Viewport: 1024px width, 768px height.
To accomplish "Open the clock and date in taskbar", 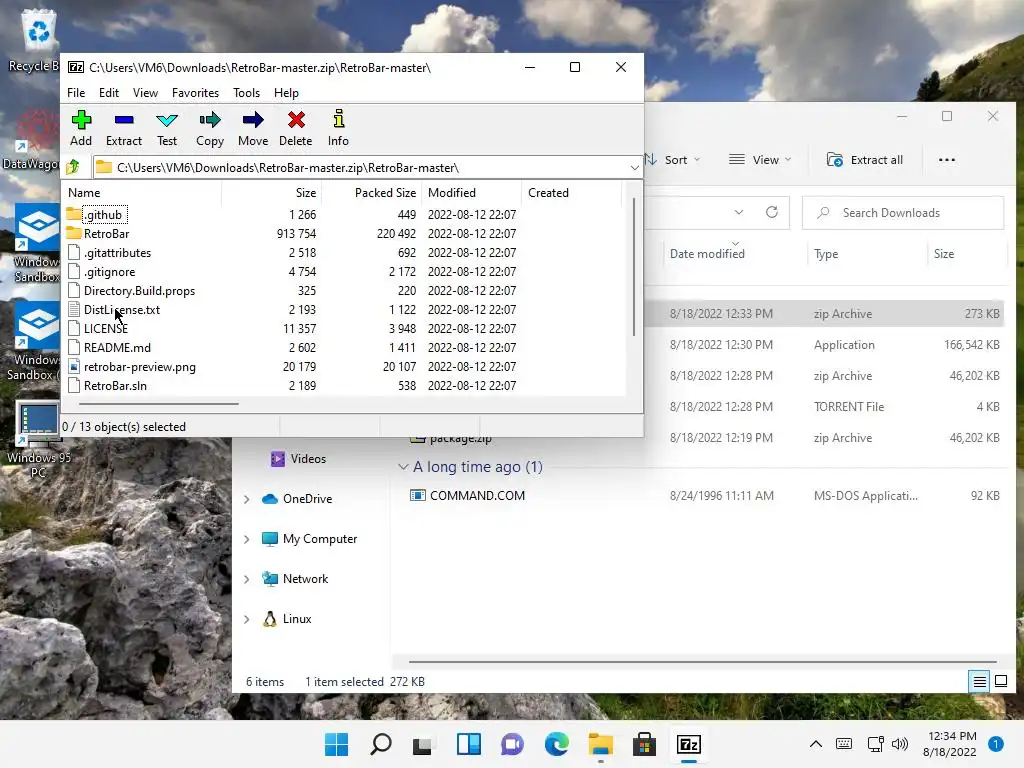I will tap(950, 744).
